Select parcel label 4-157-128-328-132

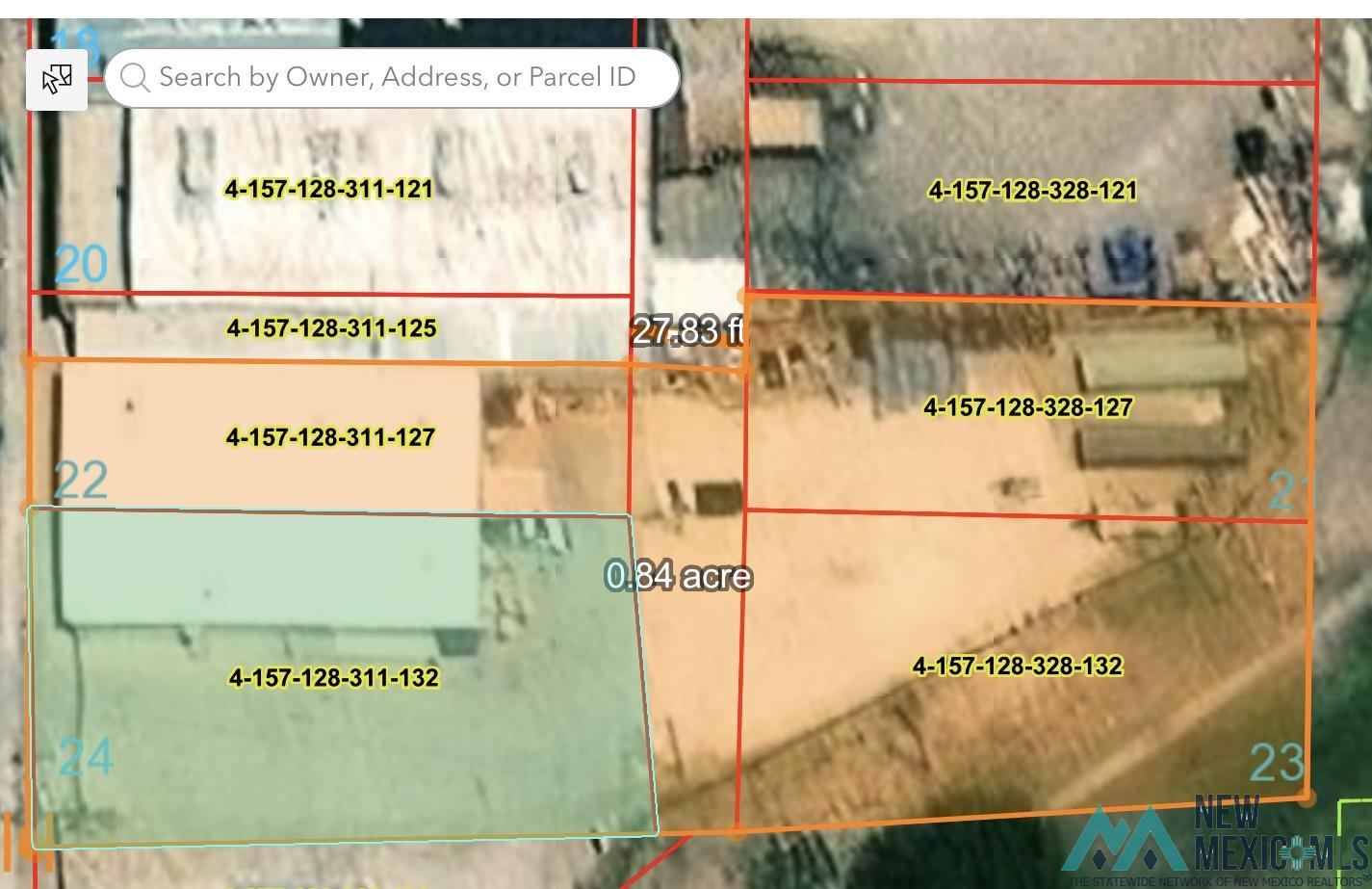pyautogui.click(x=1017, y=666)
